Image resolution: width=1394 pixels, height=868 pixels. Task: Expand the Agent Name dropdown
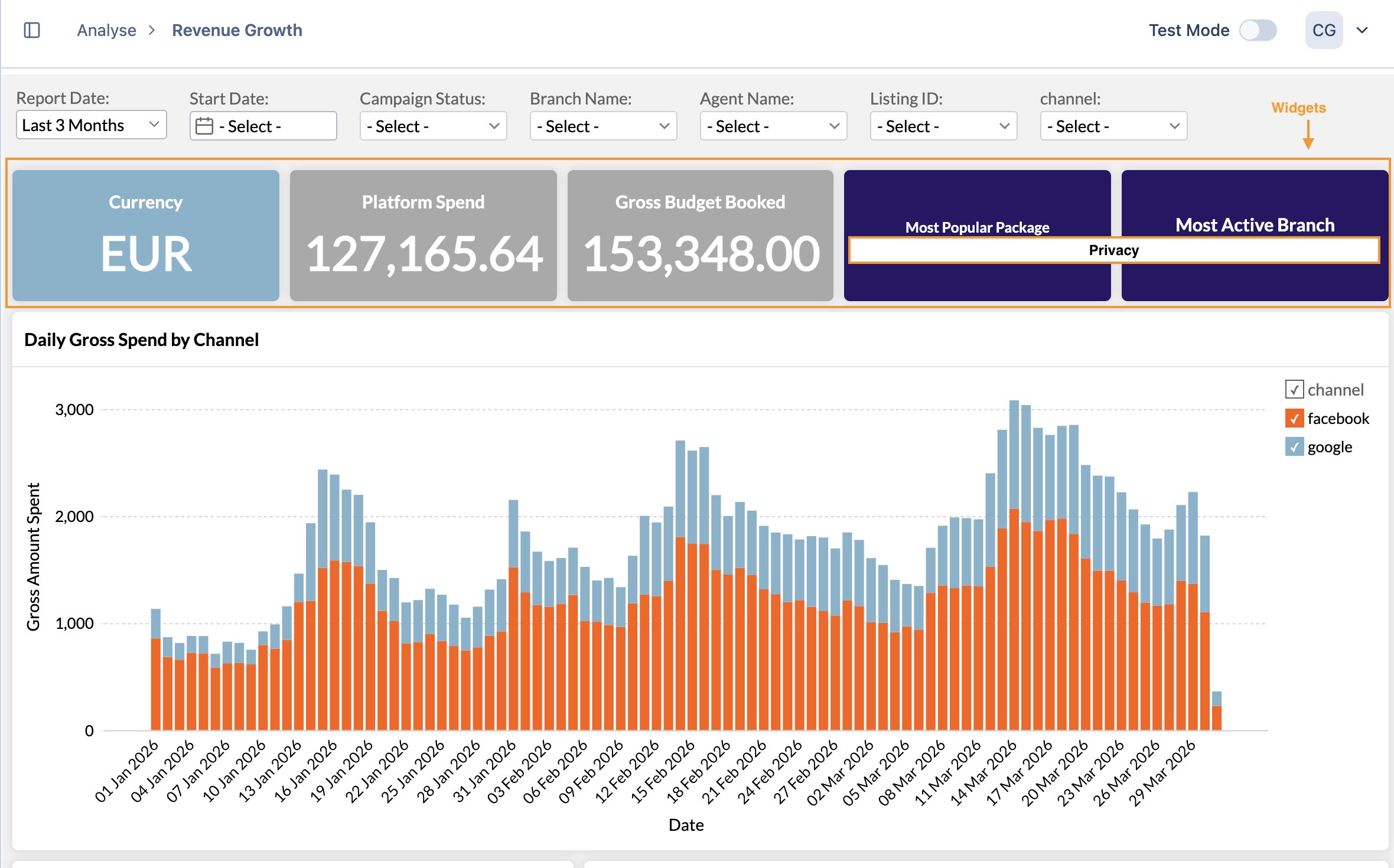pyautogui.click(x=773, y=126)
